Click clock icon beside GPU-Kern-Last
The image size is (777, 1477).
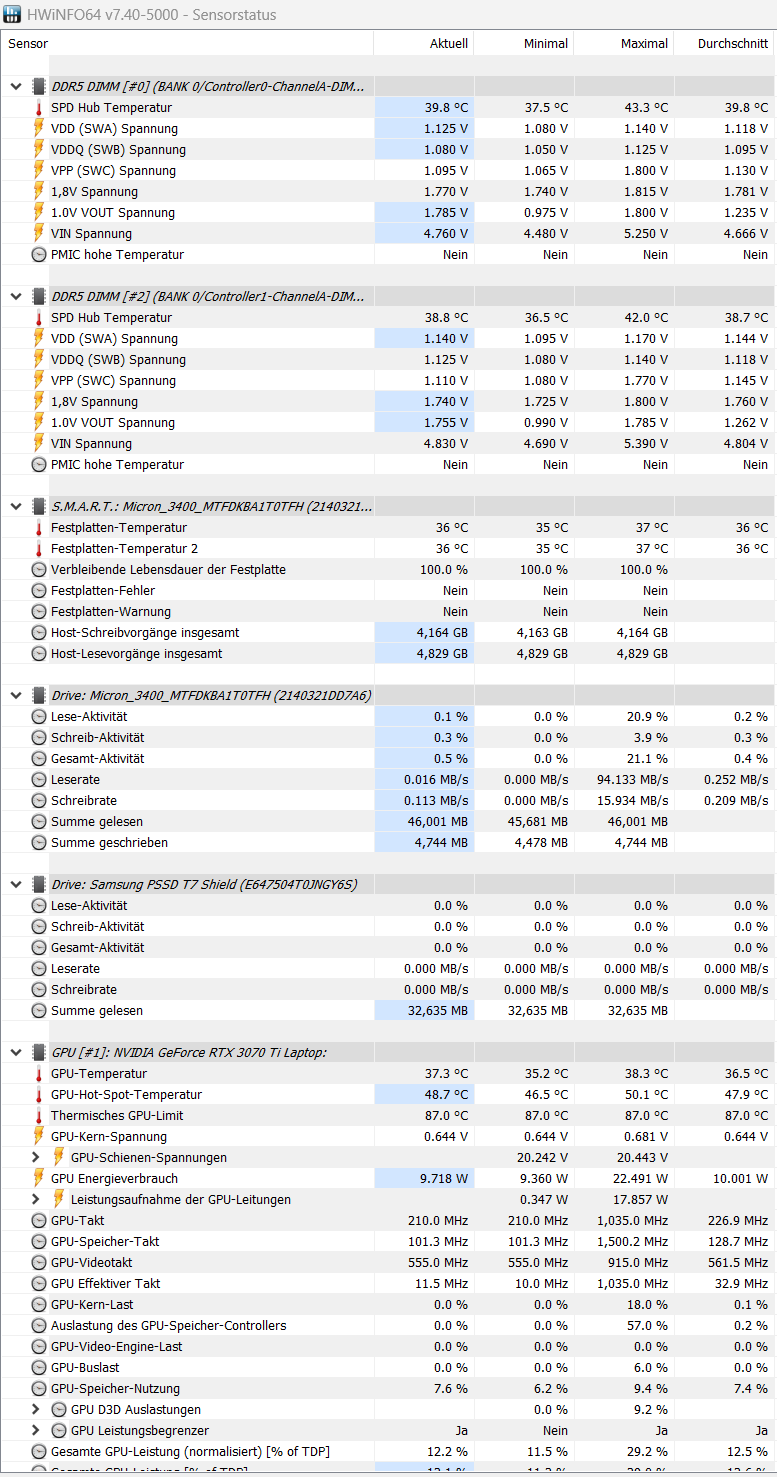tap(39, 1305)
